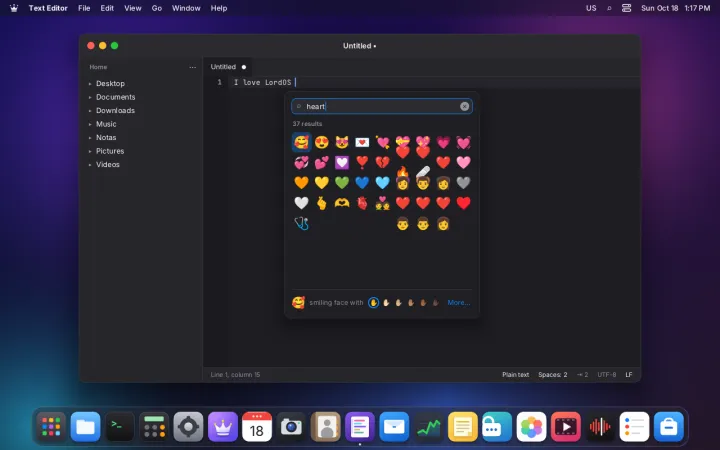Insert the love letter envelope emoji

click(362, 142)
